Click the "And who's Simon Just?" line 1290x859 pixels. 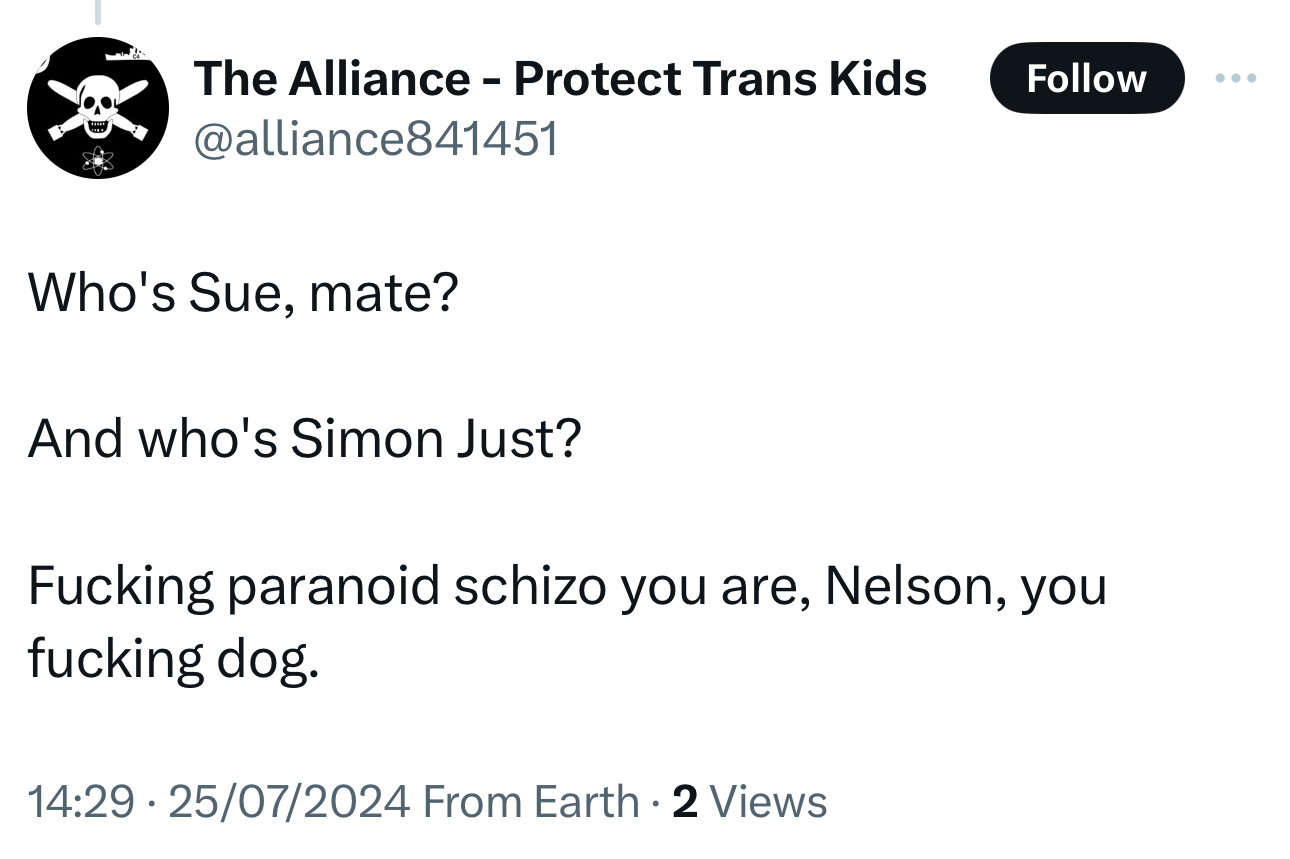(304, 438)
